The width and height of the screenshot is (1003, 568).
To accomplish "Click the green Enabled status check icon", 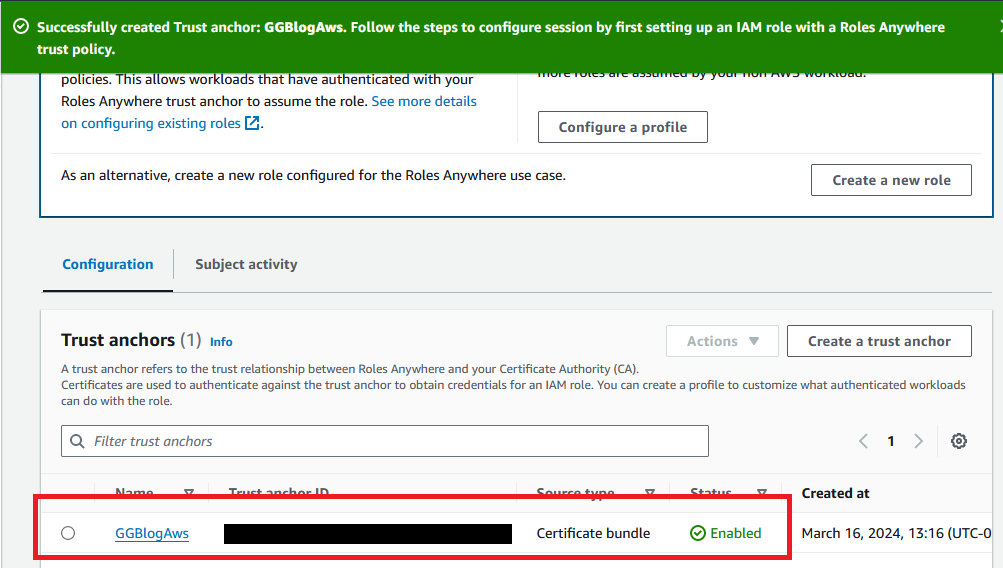I will click(x=698, y=533).
